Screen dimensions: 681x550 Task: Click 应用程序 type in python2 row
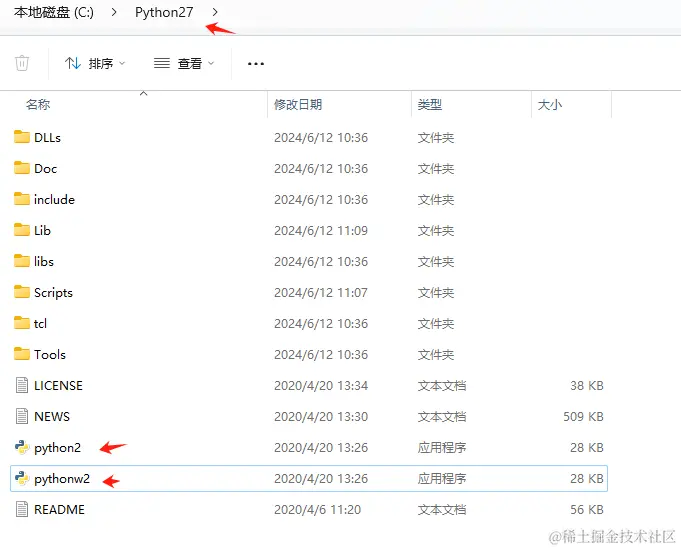[x=442, y=448]
